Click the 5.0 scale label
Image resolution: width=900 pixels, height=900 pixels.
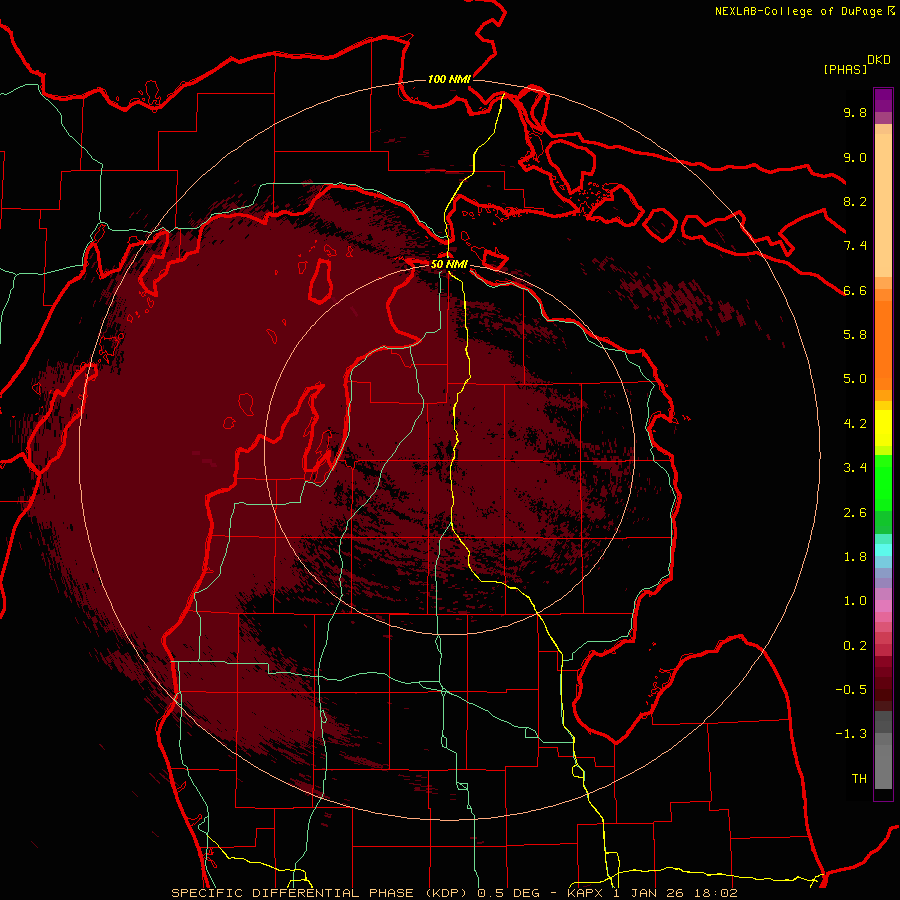tap(855, 379)
